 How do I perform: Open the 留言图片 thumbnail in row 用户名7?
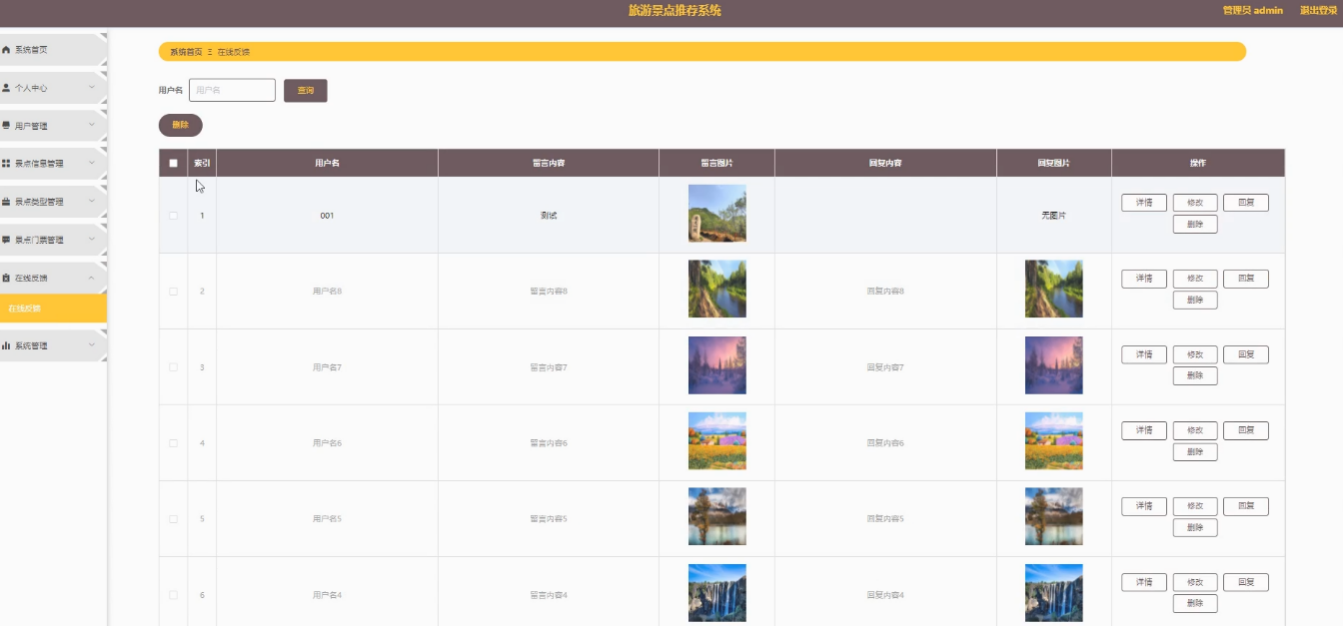(717, 365)
